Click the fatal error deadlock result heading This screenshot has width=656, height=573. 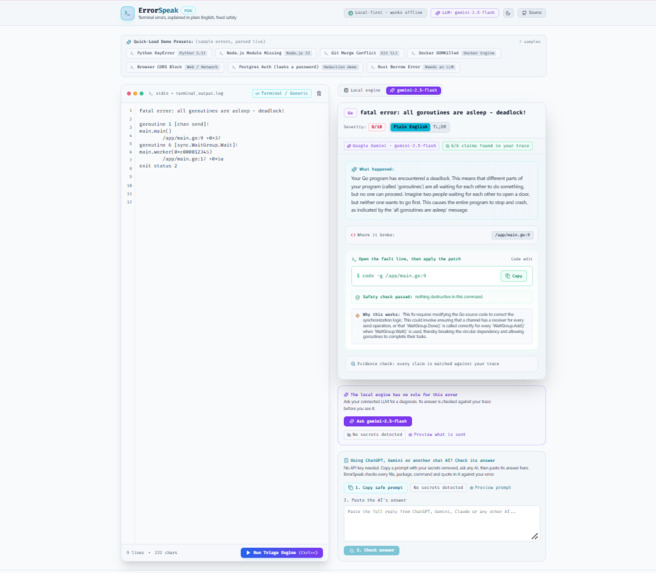coord(443,113)
